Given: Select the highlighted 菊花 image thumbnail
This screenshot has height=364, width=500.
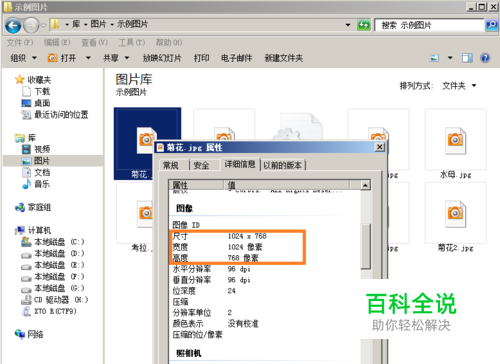Looking at the screenshot, I should (x=134, y=143).
